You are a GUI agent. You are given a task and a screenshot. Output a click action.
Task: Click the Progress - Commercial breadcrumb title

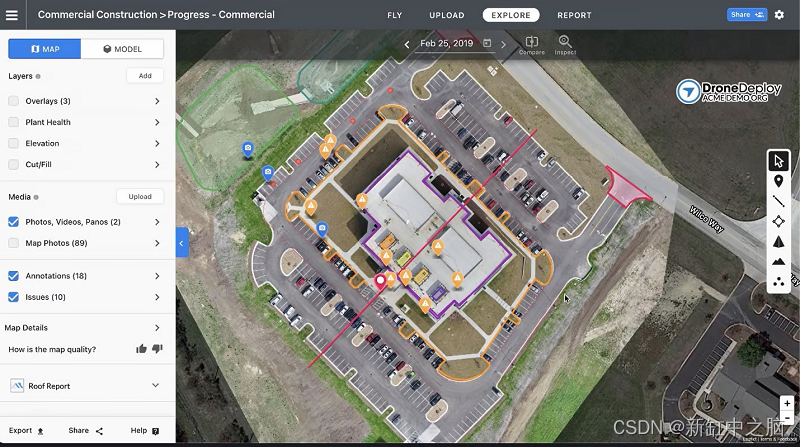tap(221, 15)
